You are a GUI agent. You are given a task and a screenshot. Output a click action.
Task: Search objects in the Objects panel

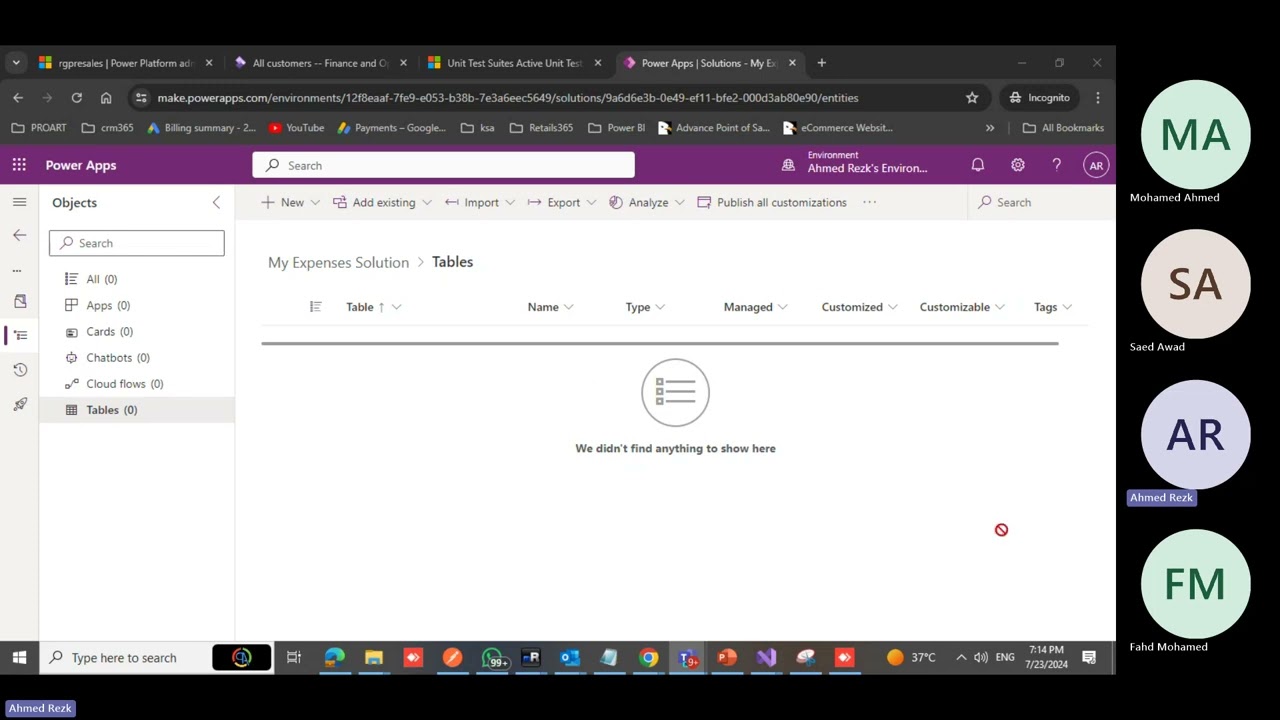[137, 243]
